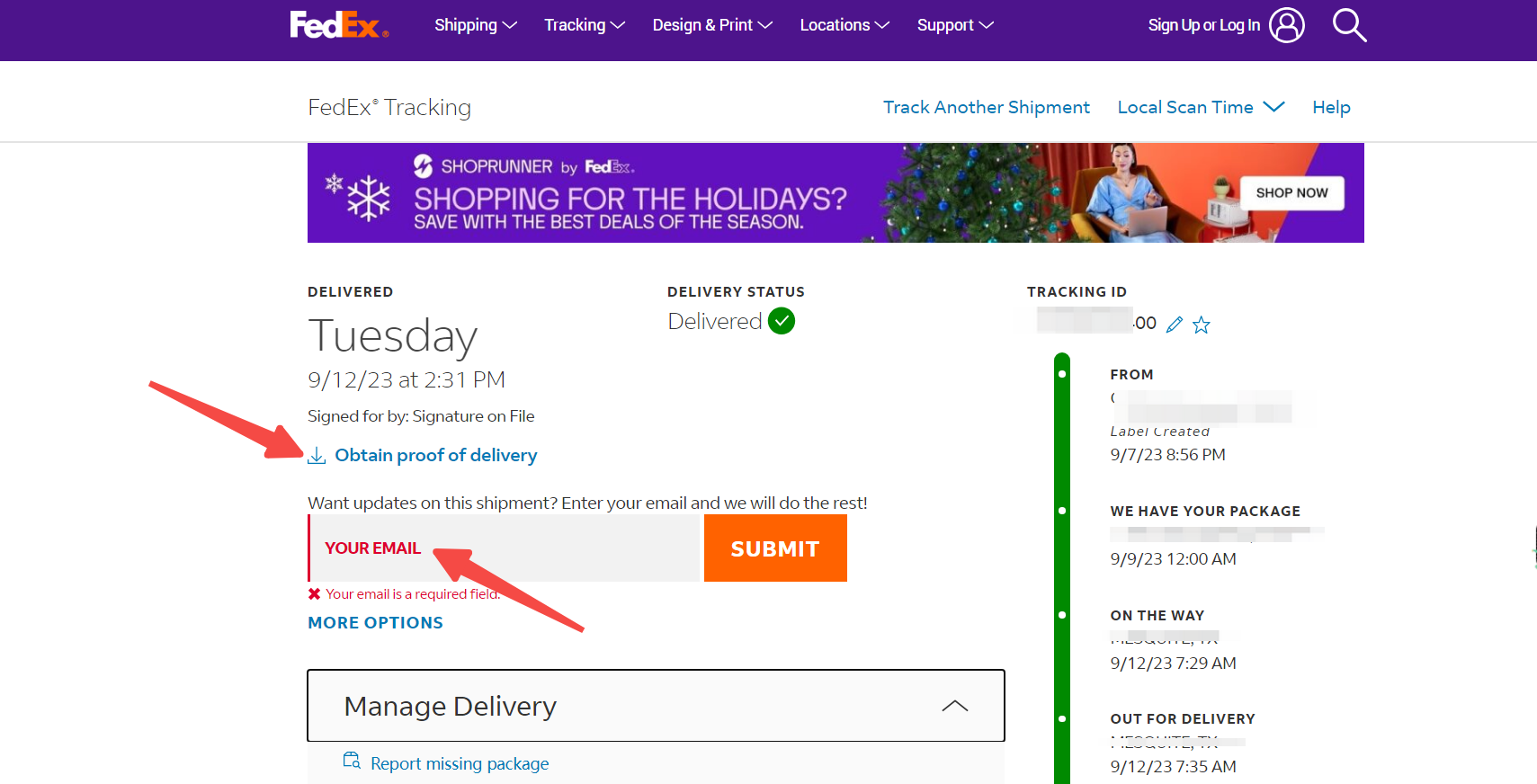Open the user account profile icon
This screenshot has width=1537, height=784.
(1286, 25)
